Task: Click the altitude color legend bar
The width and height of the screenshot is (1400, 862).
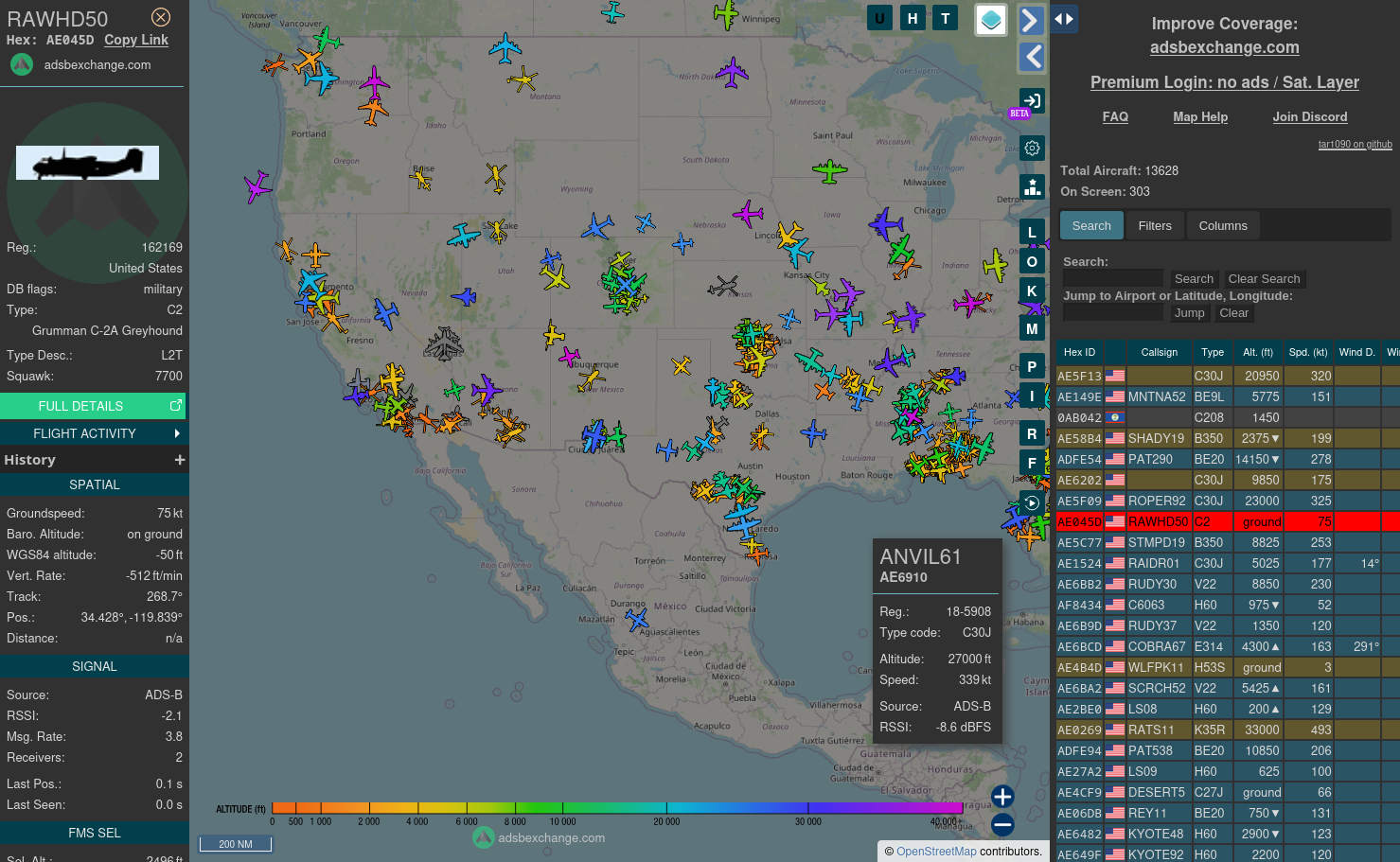Action: (617, 808)
